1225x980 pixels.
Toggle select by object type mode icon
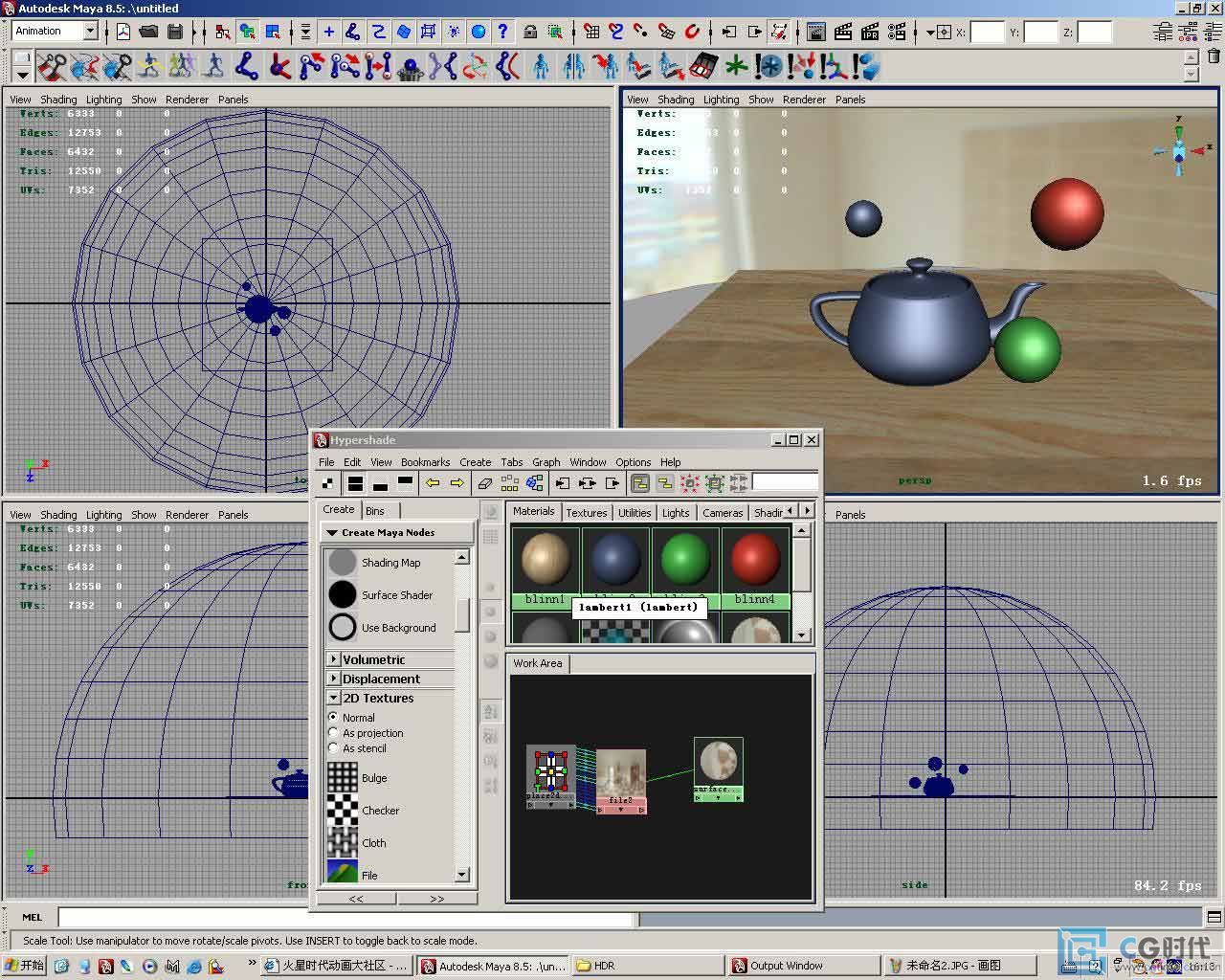tap(248, 32)
